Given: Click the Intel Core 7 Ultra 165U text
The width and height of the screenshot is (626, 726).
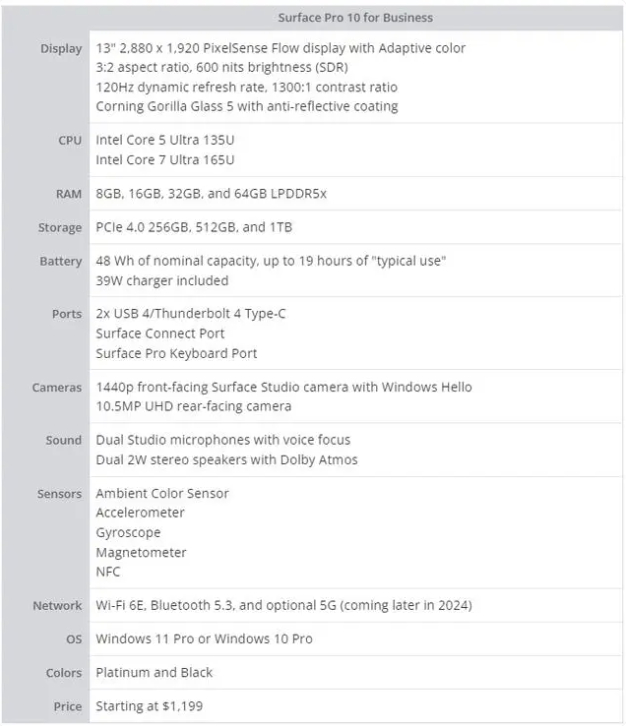Looking at the screenshot, I should point(165,160).
